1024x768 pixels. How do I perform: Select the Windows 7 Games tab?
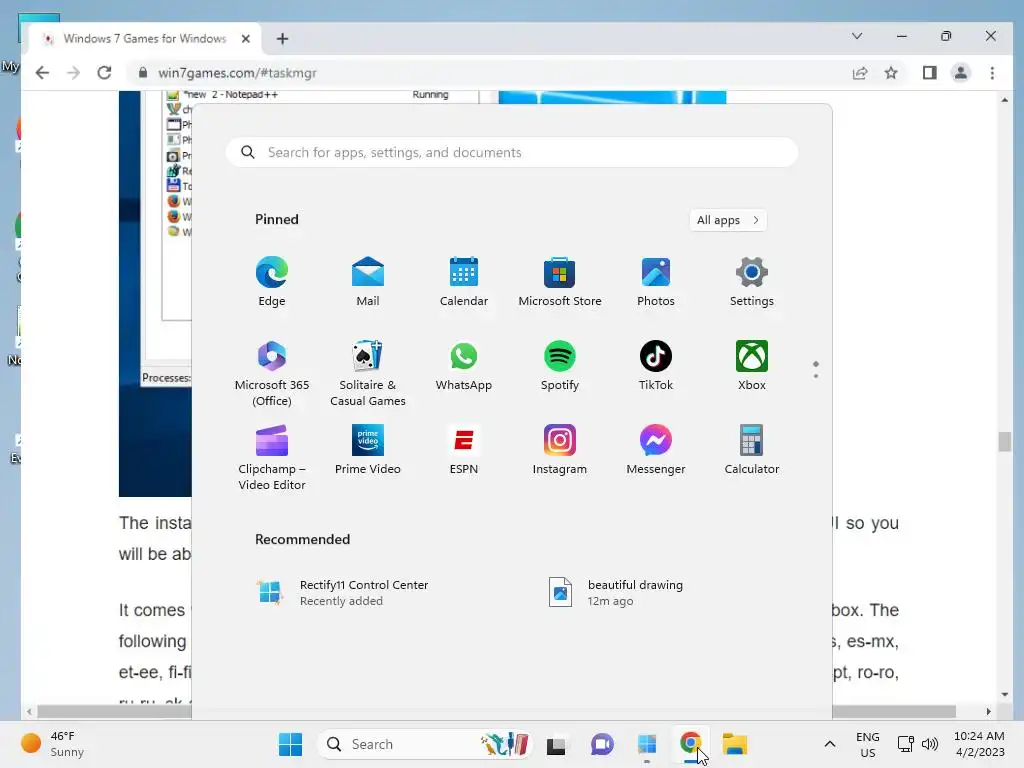[145, 39]
